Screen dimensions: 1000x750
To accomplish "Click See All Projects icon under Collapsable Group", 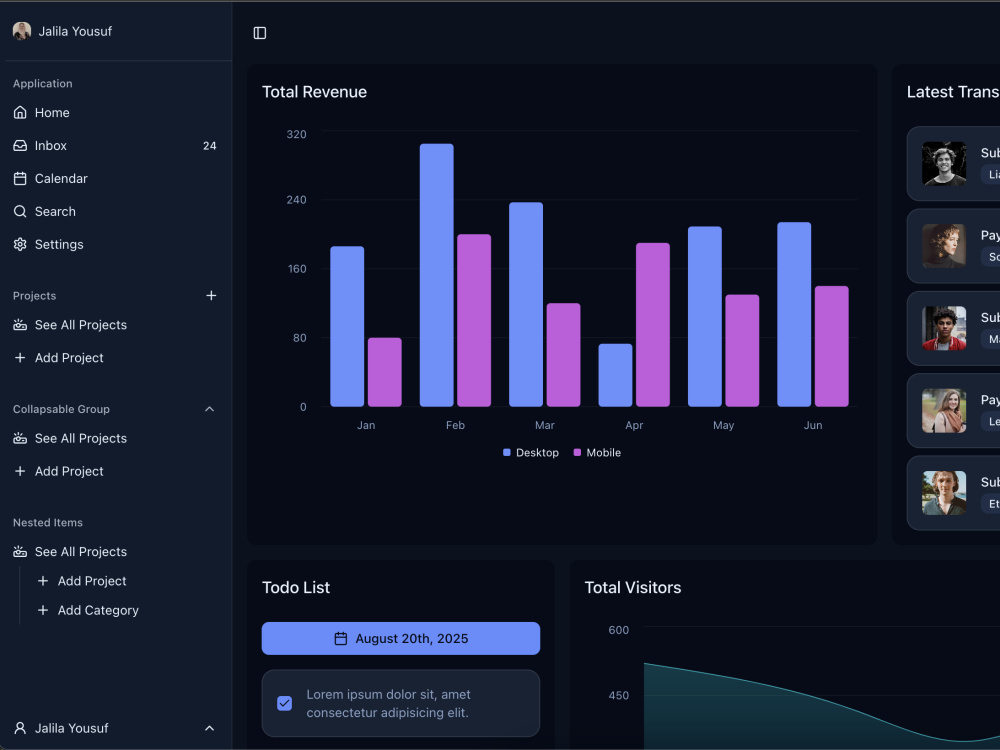I will pyautogui.click(x=20, y=438).
